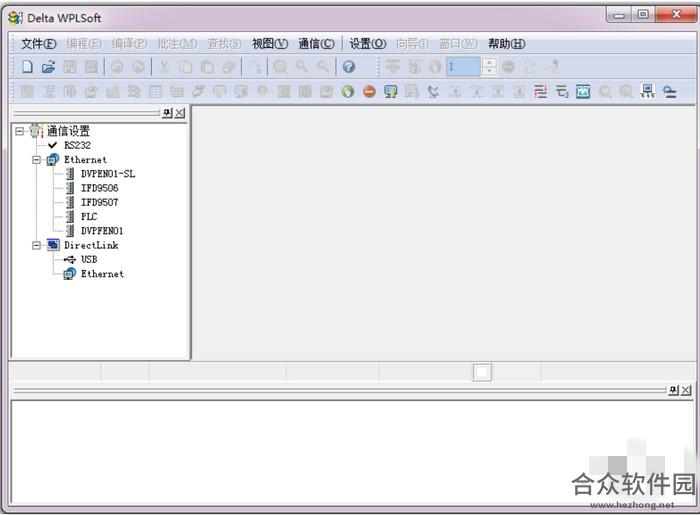
Task: Click the telephone handset icon in toolbar
Action: tap(433, 91)
